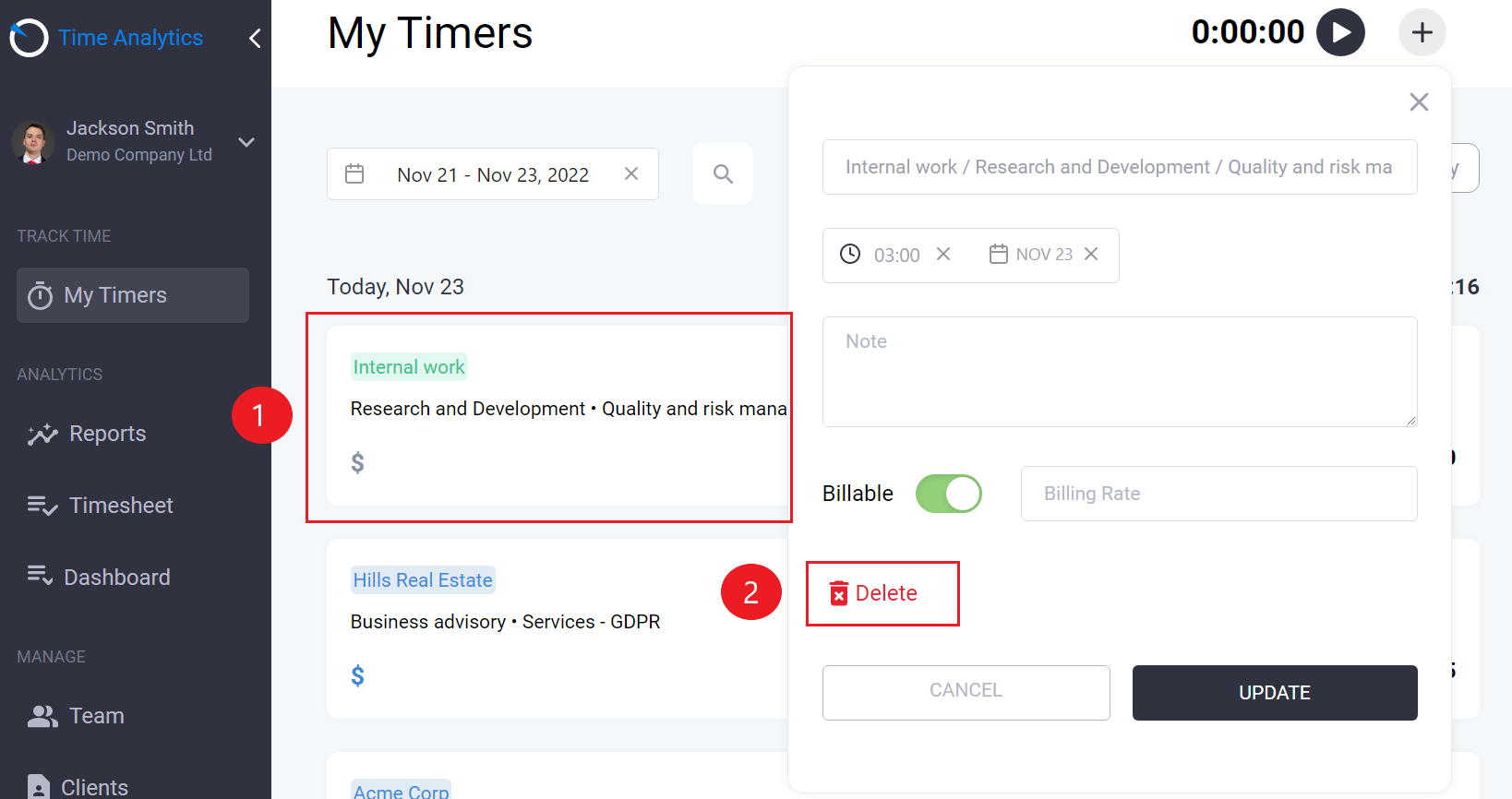
Task: Open the My Timers menu item
Action: click(x=133, y=295)
